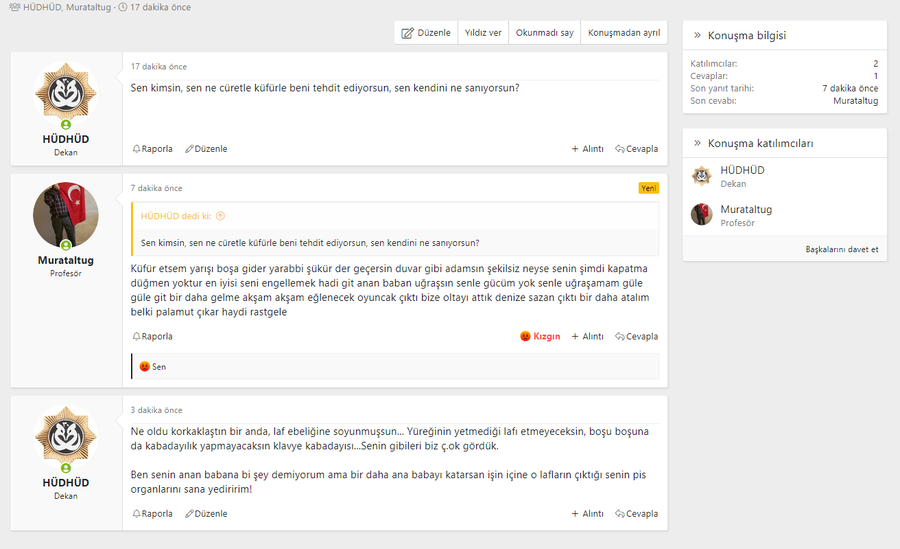Click the Sen entry in the reactions bar
Image resolution: width=900 pixels, height=549 pixels.
[x=159, y=367]
